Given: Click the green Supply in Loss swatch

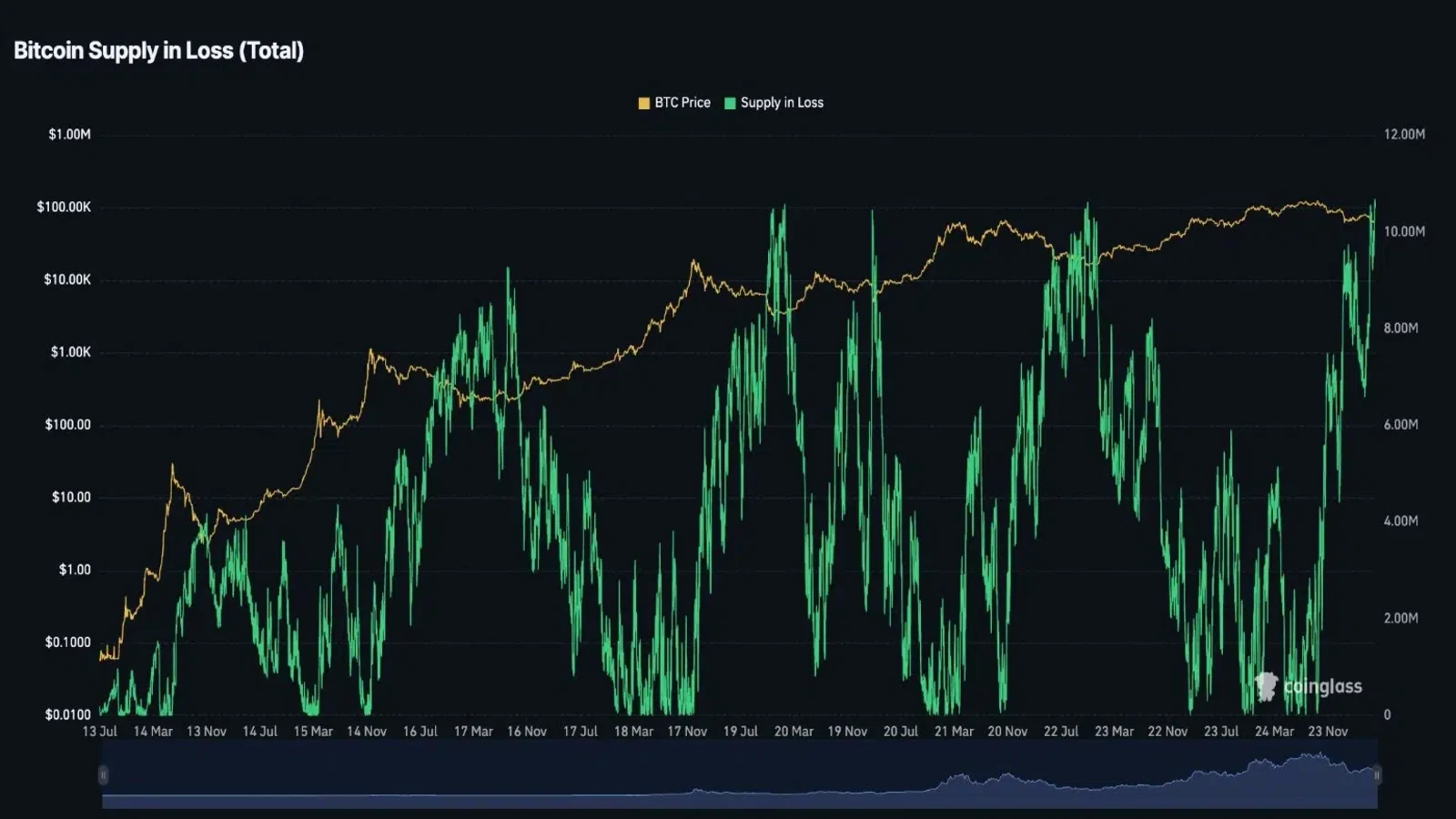Looking at the screenshot, I should coord(730,103).
